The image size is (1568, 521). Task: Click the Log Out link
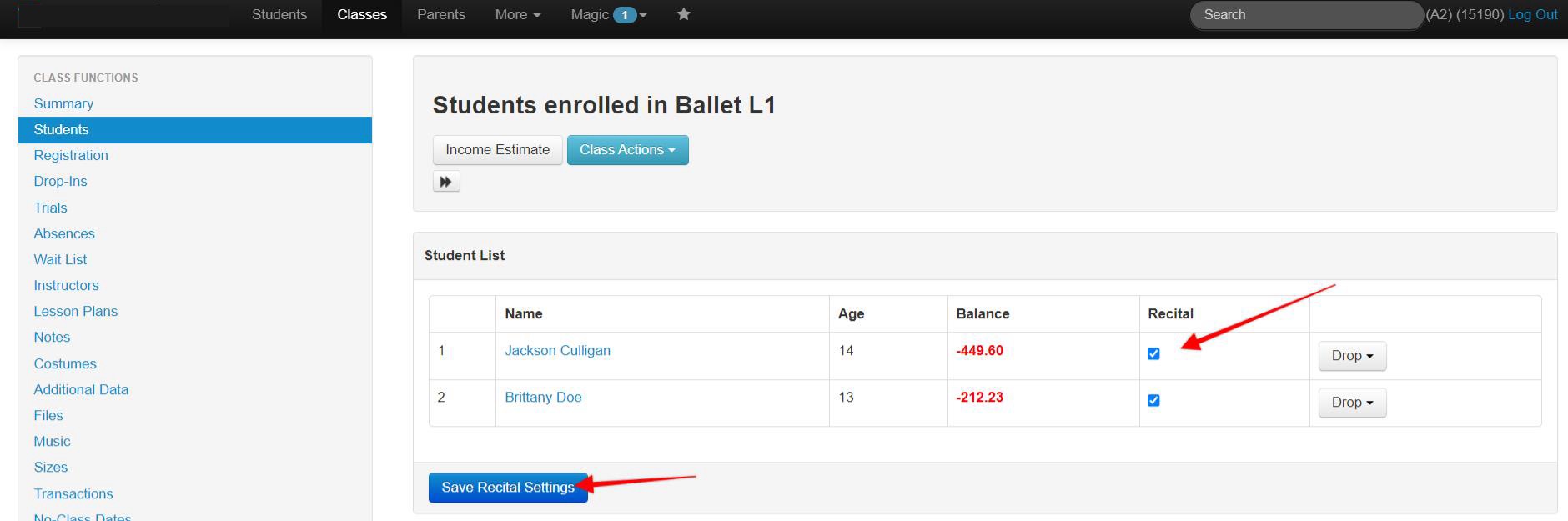tap(1532, 14)
